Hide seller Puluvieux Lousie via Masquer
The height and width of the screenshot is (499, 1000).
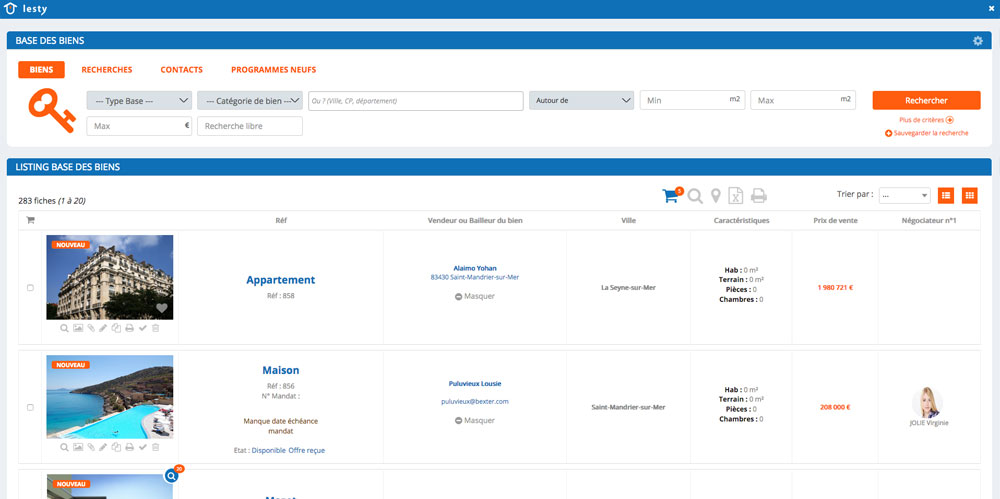coord(474,421)
